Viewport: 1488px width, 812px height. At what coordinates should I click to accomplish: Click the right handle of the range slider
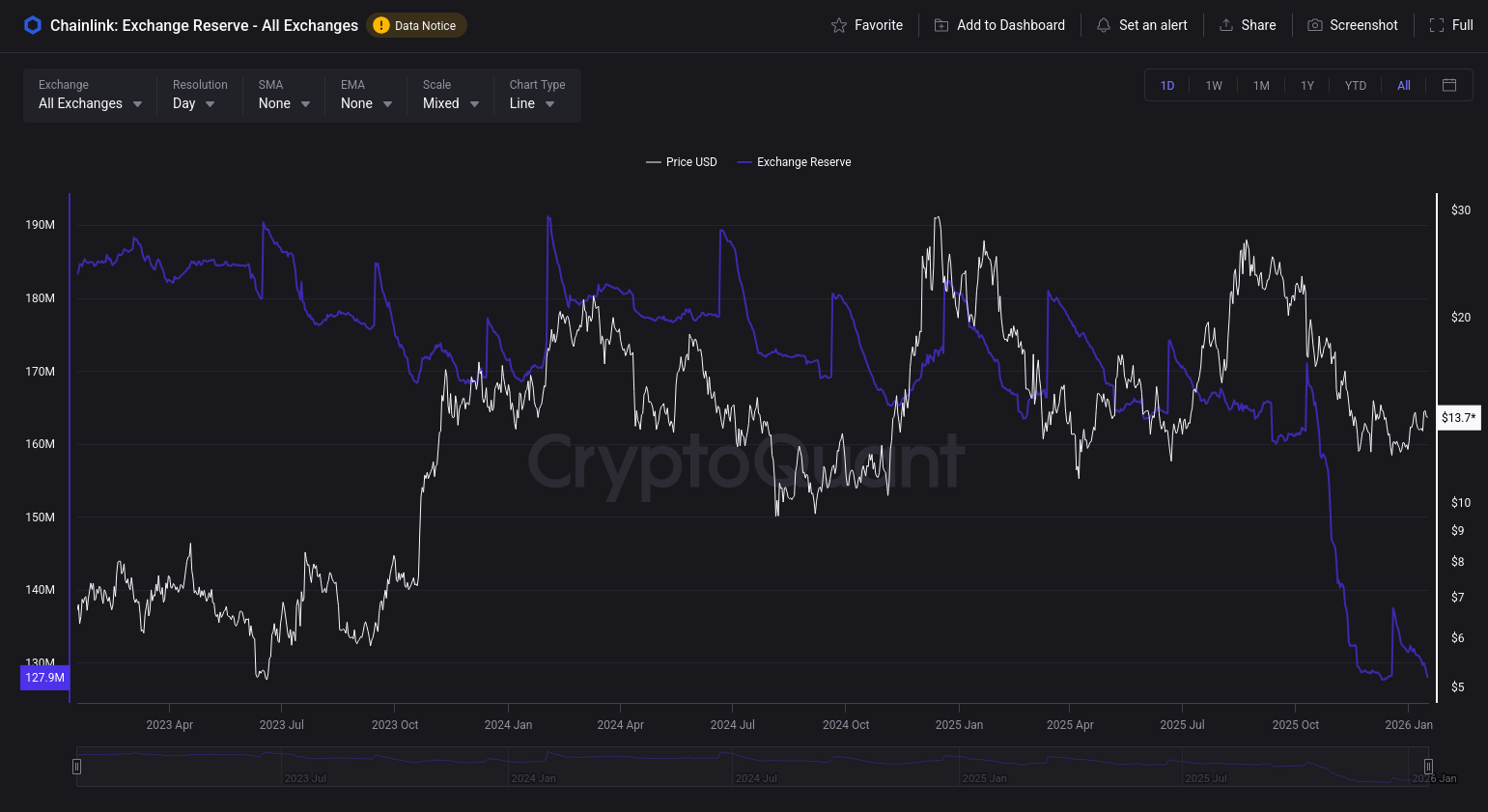1428,767
